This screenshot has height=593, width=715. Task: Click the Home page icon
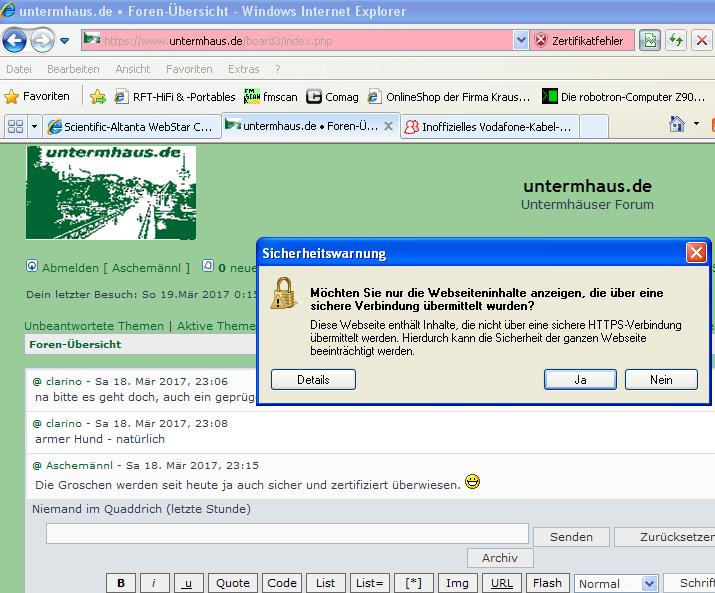pyautogui.click(x=677, y=125)
